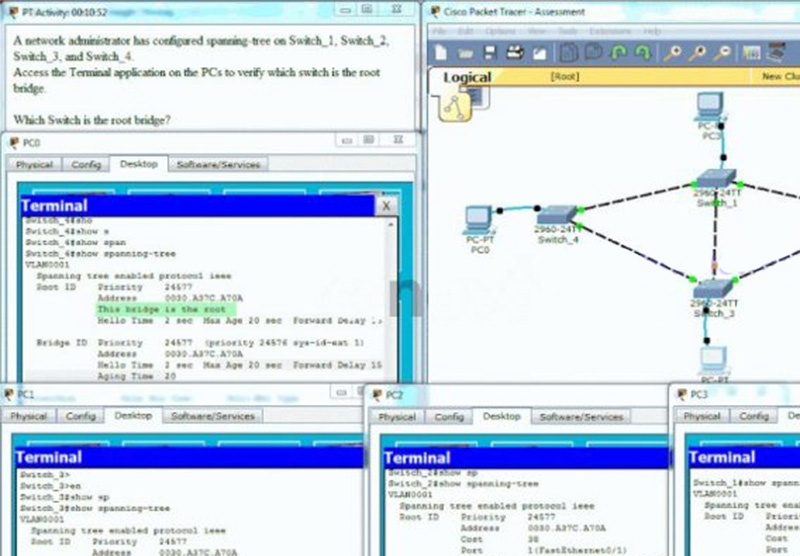Image resolution: width=800 pixels, height=556 pixels.
Task: Click the Print toolbar icon
Action: [514, 53]
